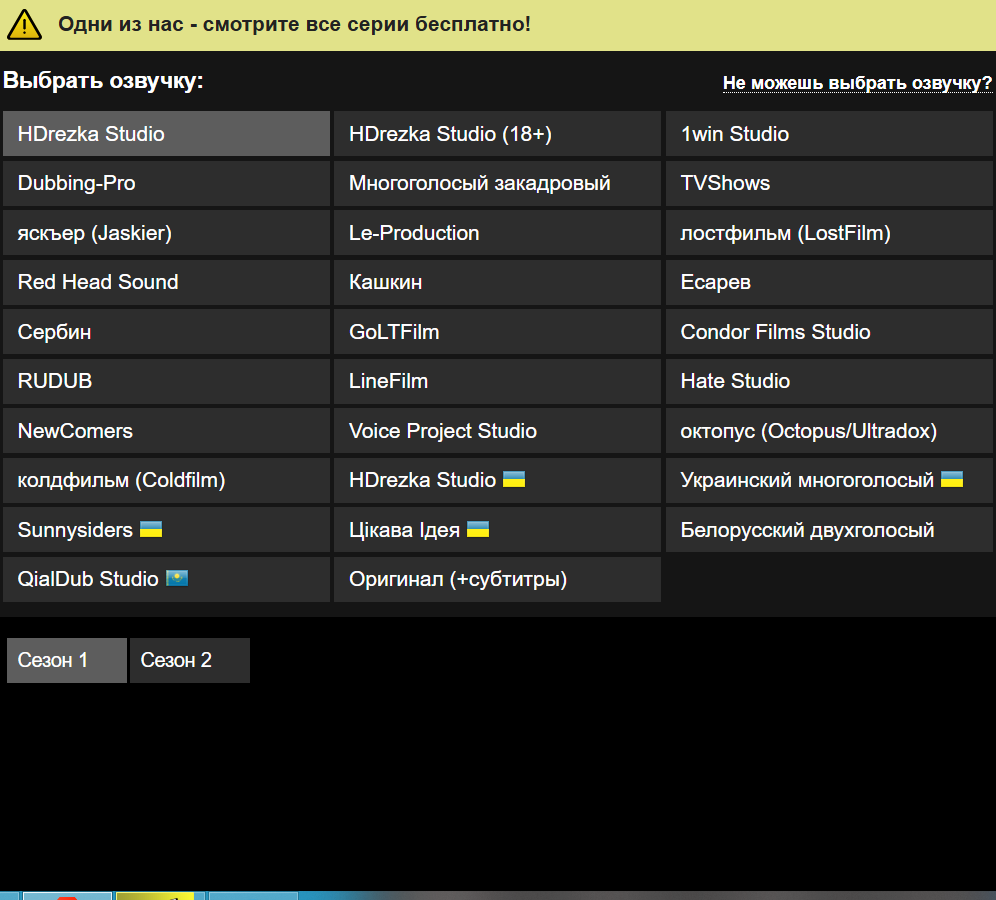The height and width of the screenshot is (900, 996).
Task: Choose TVShows voiceover
Action: 829,184
